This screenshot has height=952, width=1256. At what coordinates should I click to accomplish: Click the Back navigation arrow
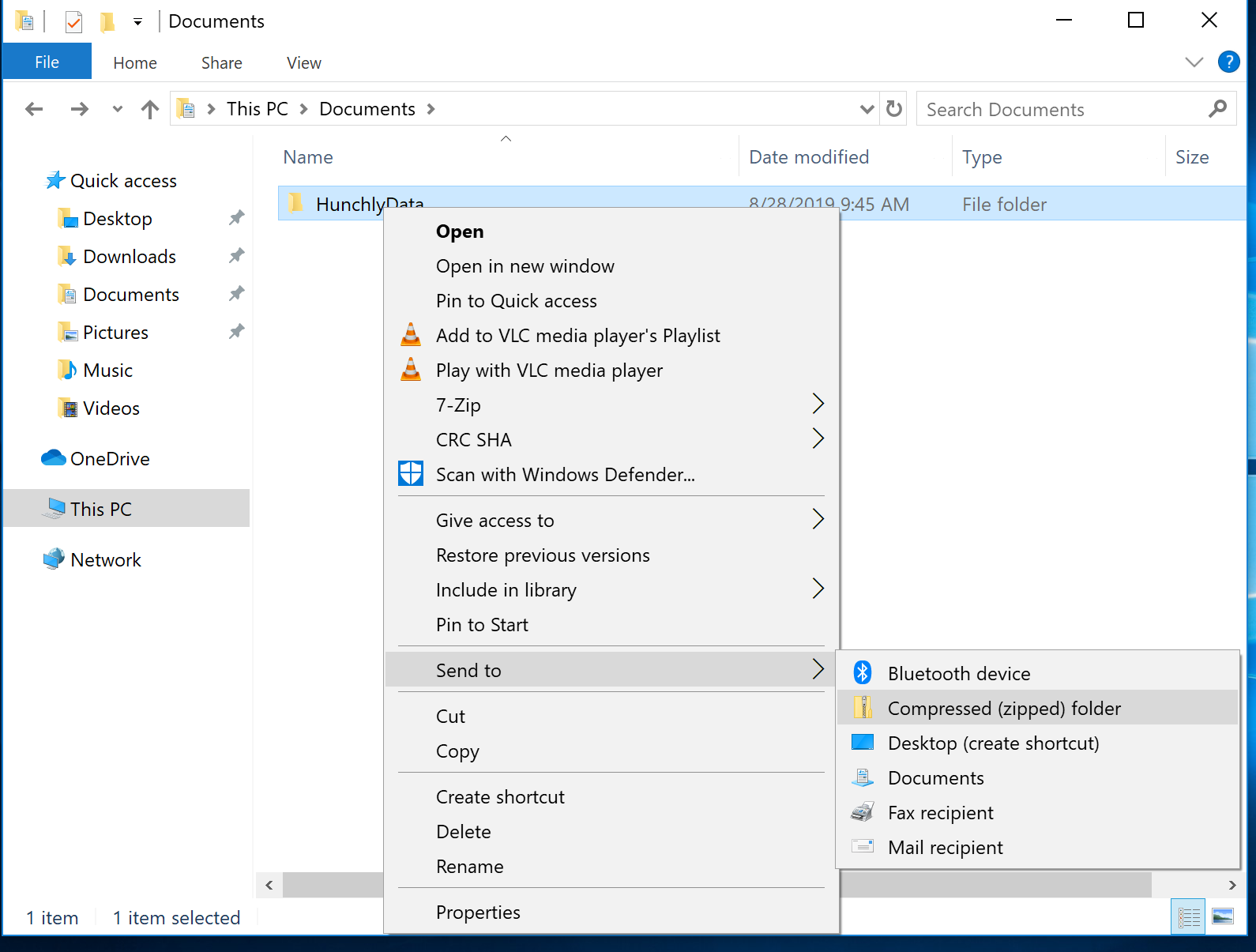tap(34, 109)
